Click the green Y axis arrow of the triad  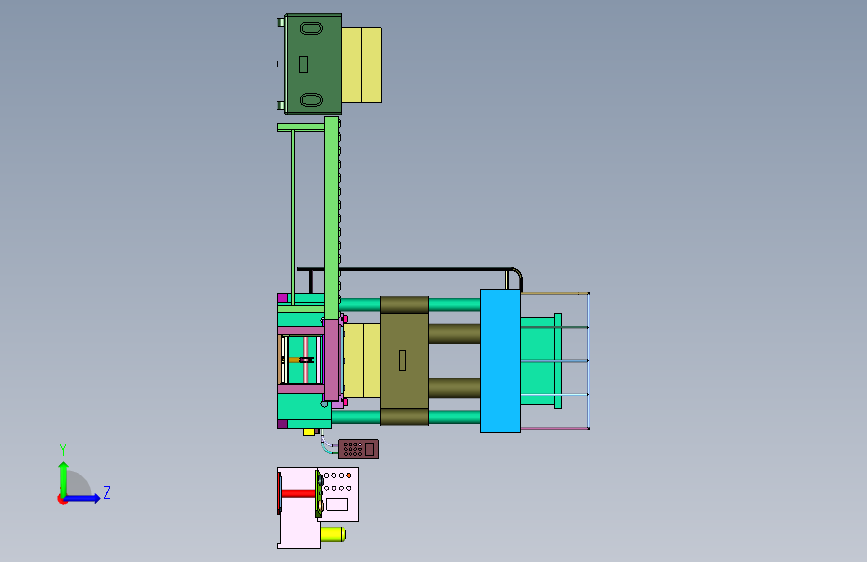[x=64, y=478]
